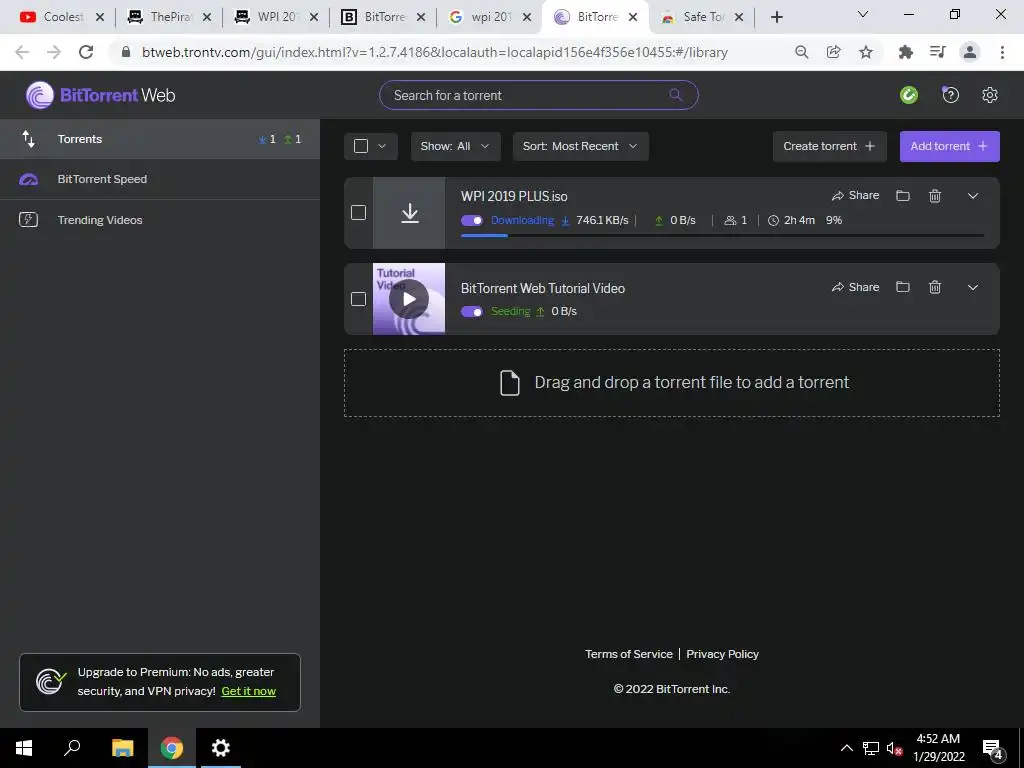1024x768 pixels.
Task: Open the notification center icon
Action: (993, 749)
